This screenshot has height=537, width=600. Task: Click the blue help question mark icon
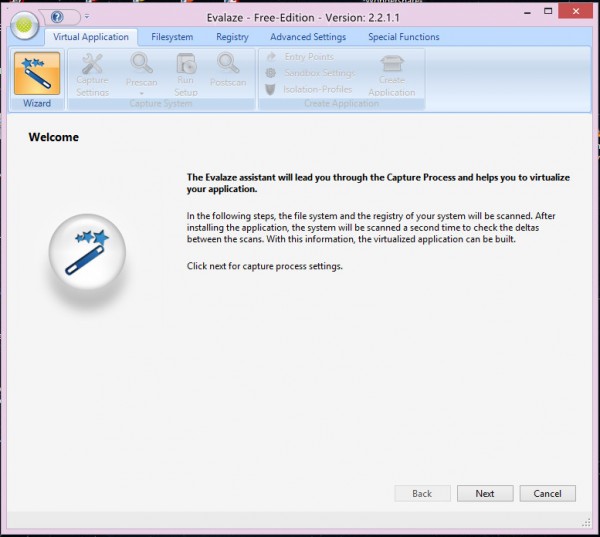[x=57, y=17]
